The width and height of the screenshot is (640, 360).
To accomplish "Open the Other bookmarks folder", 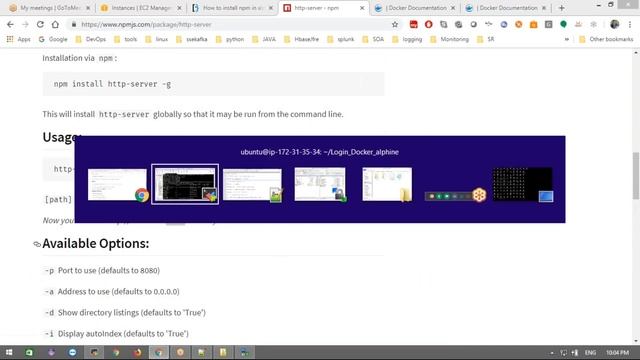I will point(606,39).
